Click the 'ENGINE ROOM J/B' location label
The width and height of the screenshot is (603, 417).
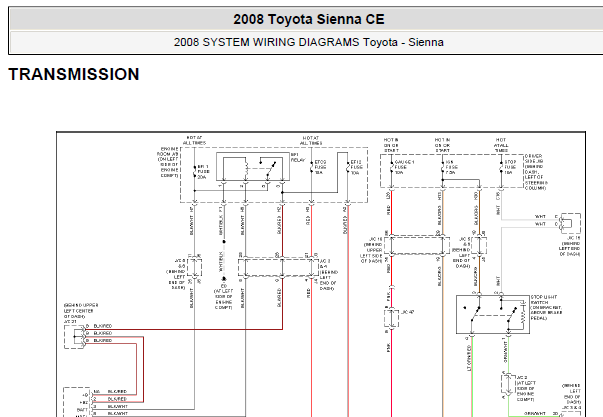[x=168, y=162]
